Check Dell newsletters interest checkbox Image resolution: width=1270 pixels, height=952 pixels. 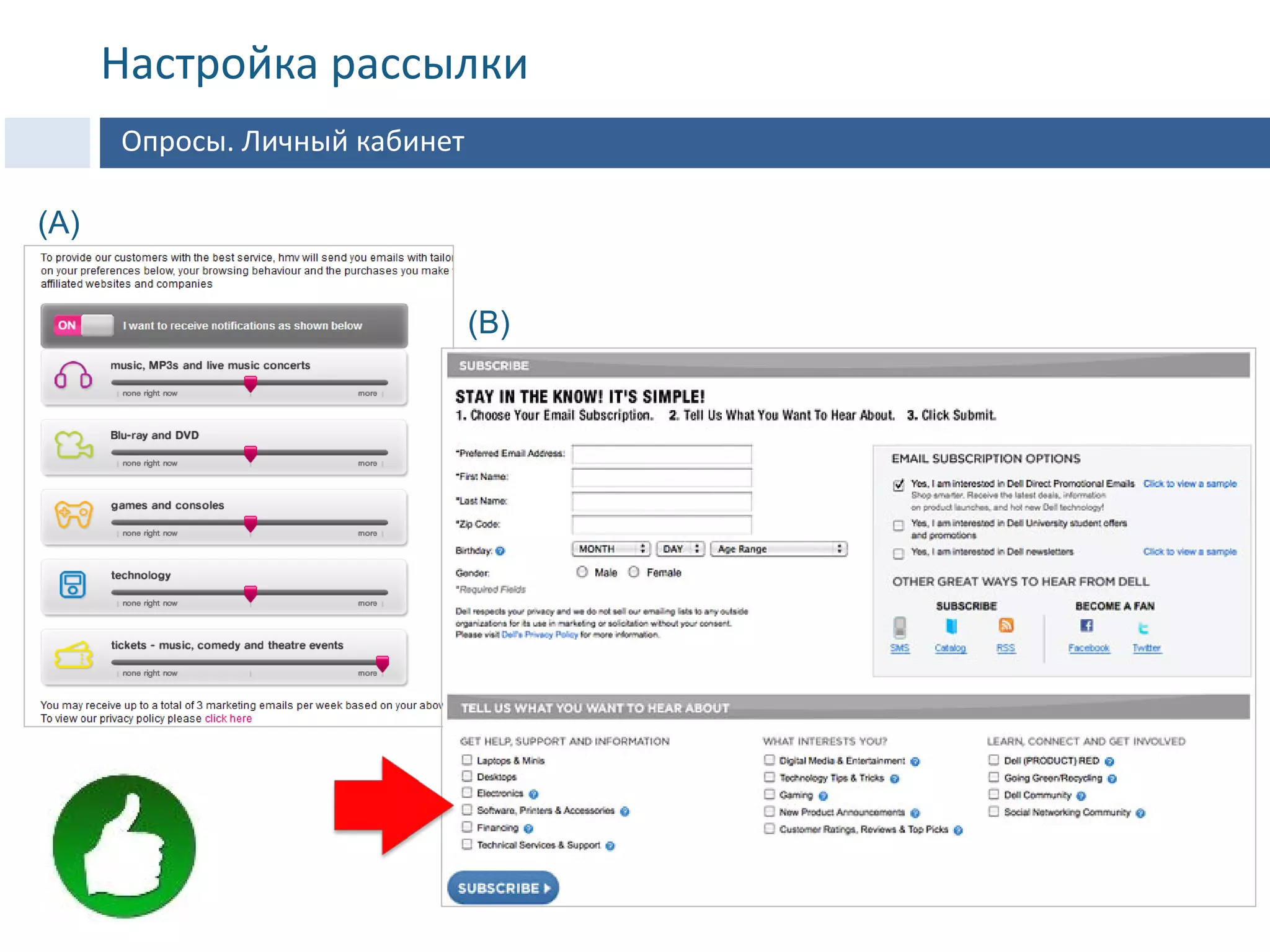899,553
